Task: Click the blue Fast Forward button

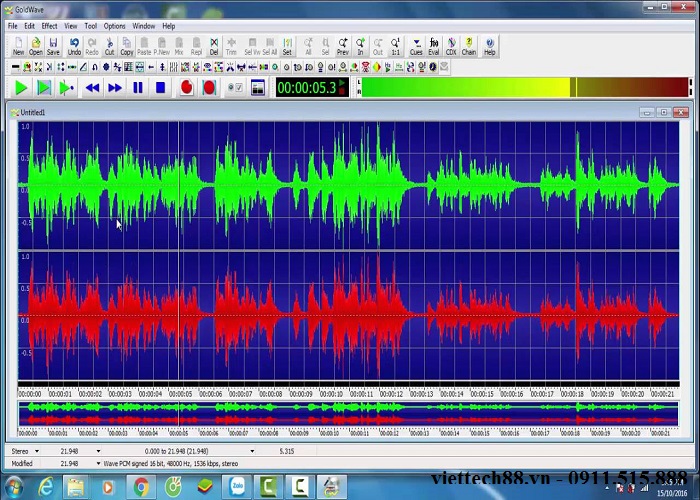Action: pyautogui.click(x=115, y=88)
